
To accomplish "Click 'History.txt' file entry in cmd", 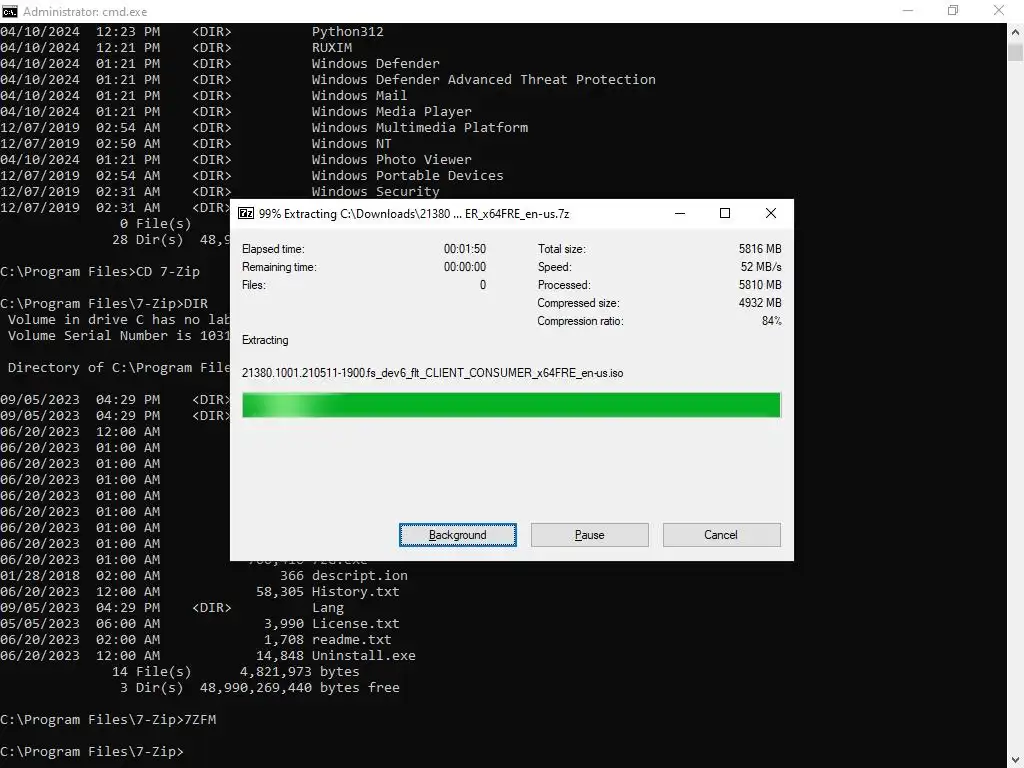I will [x=355, y=592].
